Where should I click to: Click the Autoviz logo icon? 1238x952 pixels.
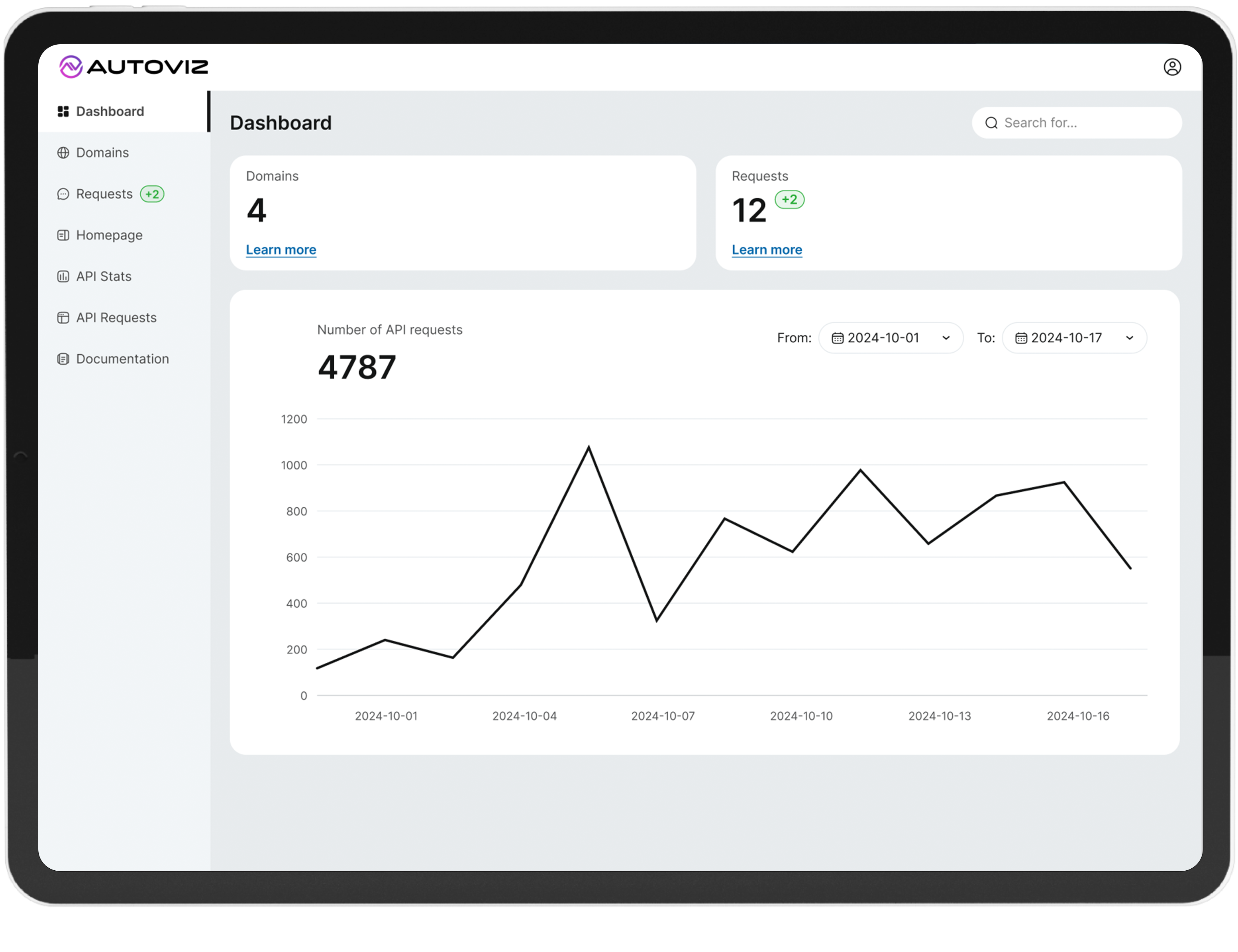[x=71, y=67]
